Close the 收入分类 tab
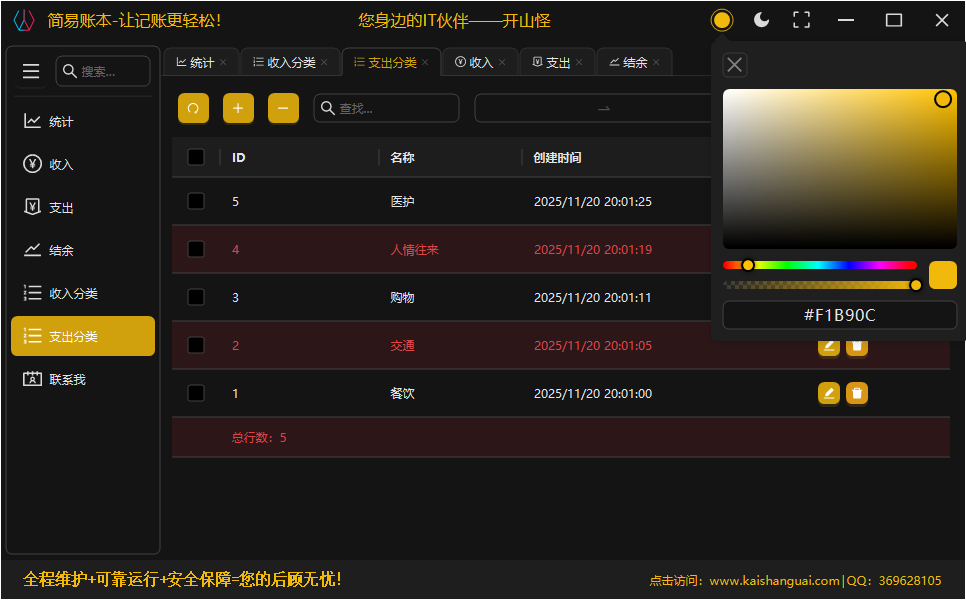The width and height of the screenshot is (966, 600). pos(324,62)
